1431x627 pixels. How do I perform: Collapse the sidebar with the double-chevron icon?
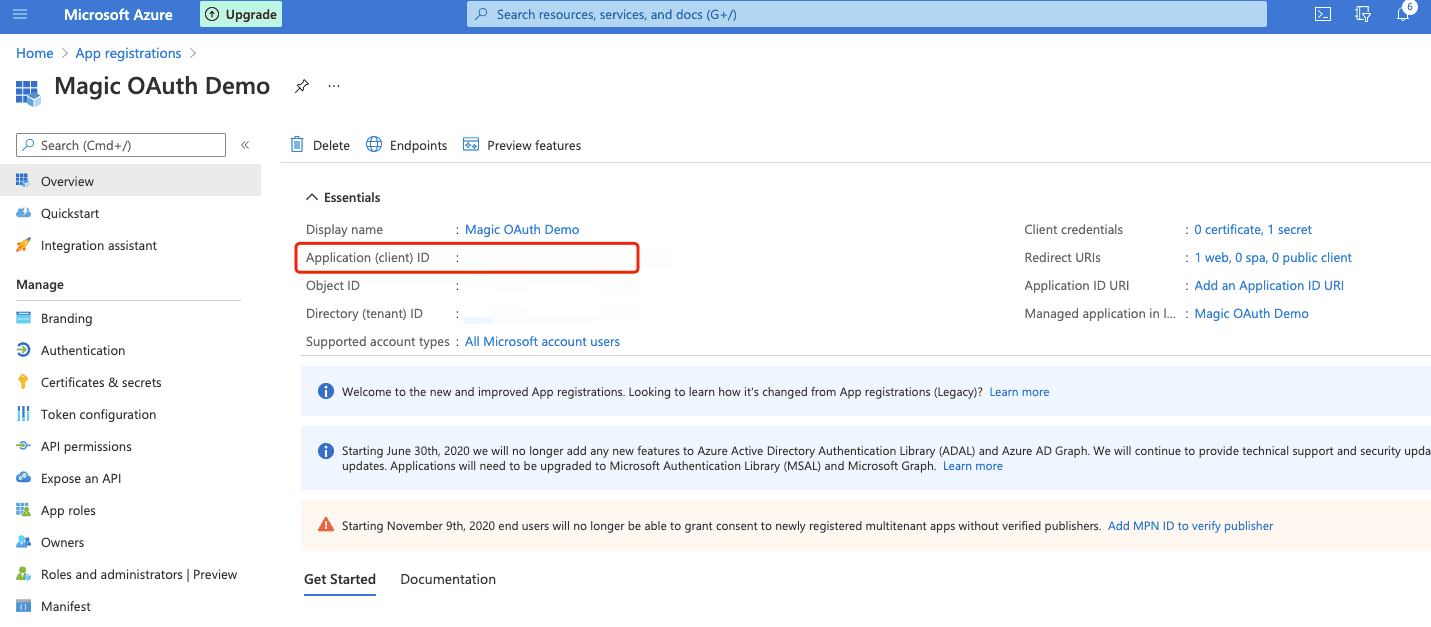pyautogui.click(x=245, y=145)
